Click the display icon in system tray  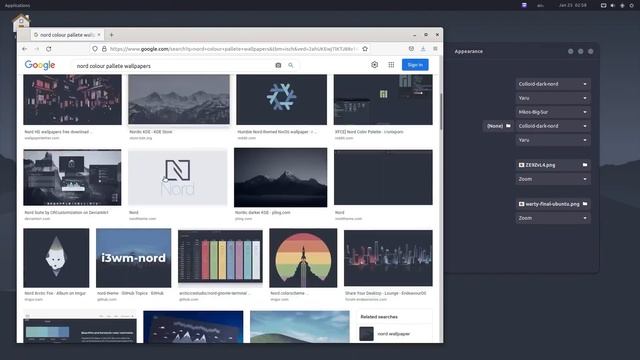pyautogui.click(x=603, y=5)
